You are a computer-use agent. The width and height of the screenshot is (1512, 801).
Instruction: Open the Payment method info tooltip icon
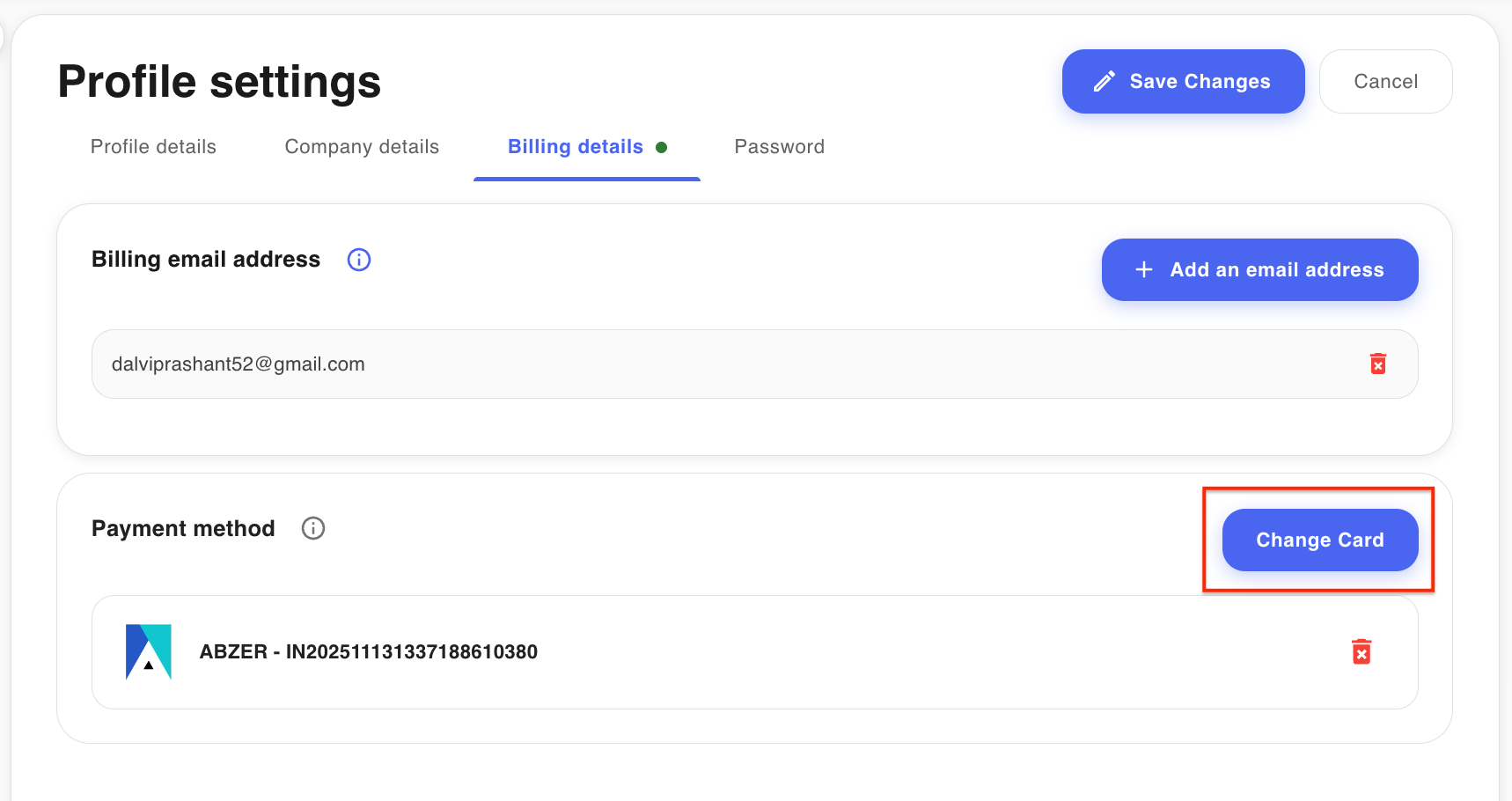click(313, 528)
